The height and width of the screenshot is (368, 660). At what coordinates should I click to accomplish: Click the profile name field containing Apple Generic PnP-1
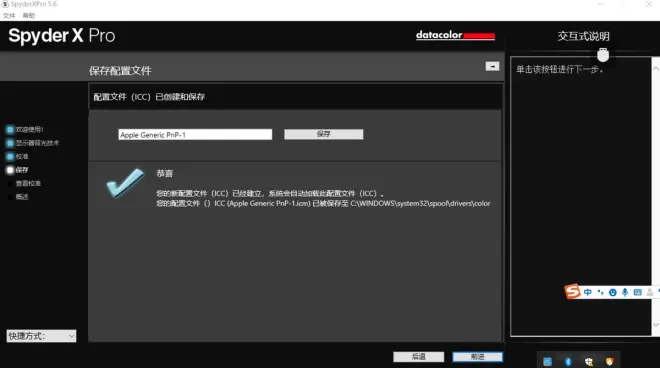[195, 134]
